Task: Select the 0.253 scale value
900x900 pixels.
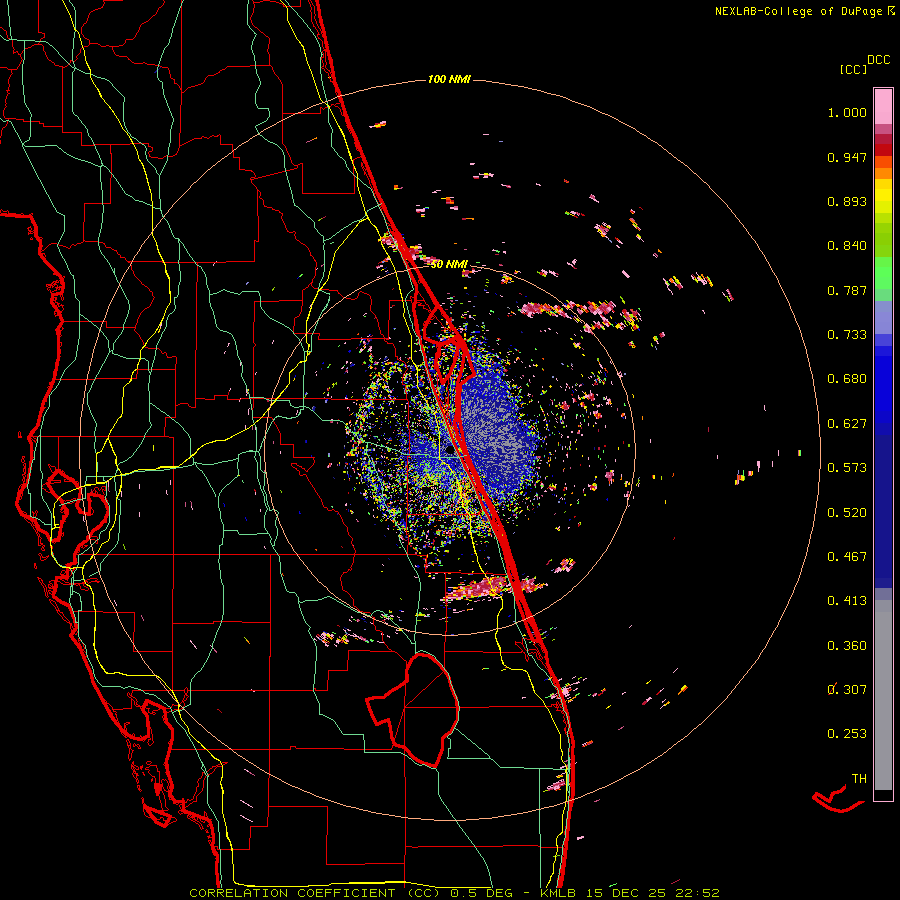Action: 847,734
